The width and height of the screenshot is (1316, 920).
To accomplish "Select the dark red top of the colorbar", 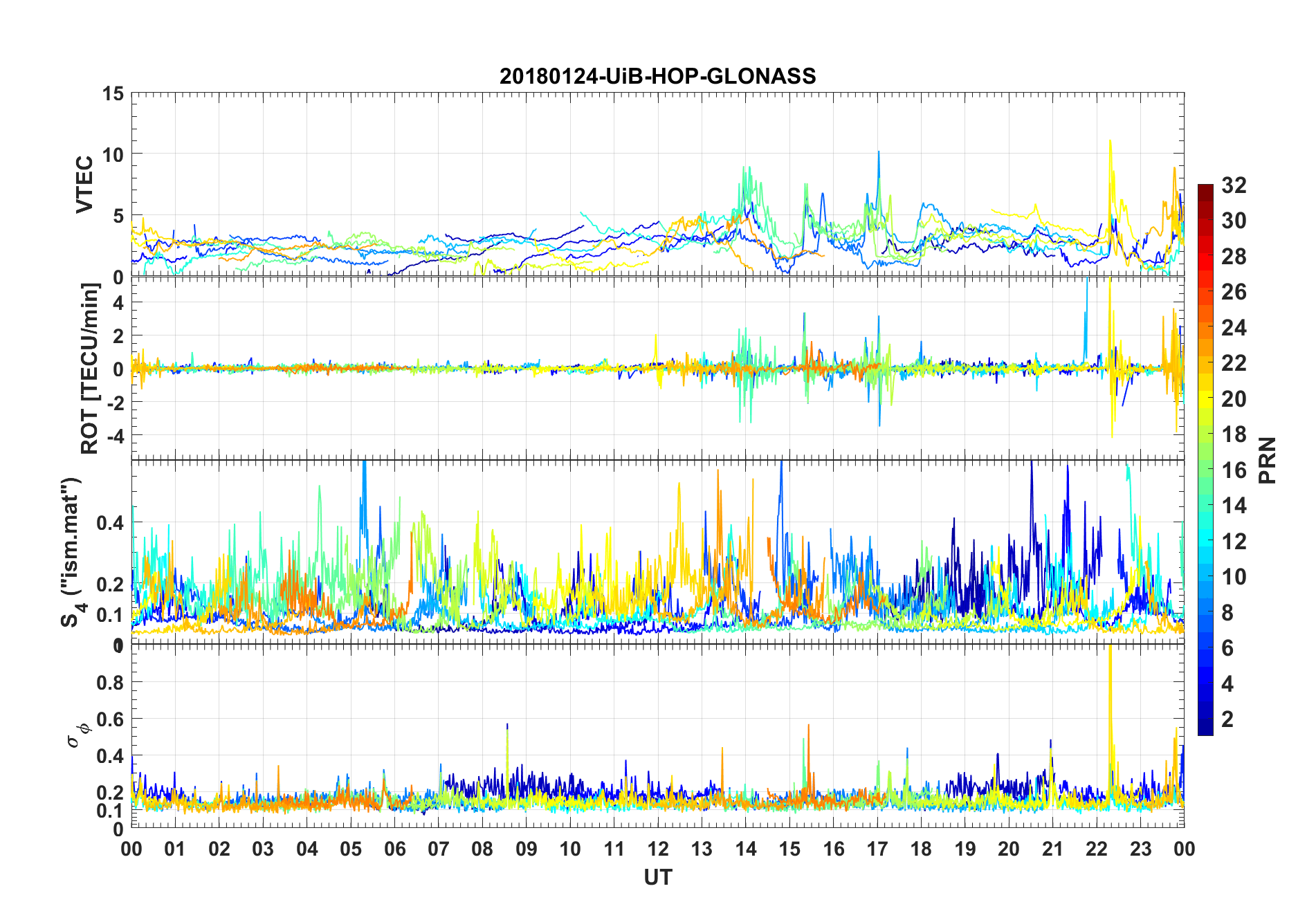I will 1205,189.
